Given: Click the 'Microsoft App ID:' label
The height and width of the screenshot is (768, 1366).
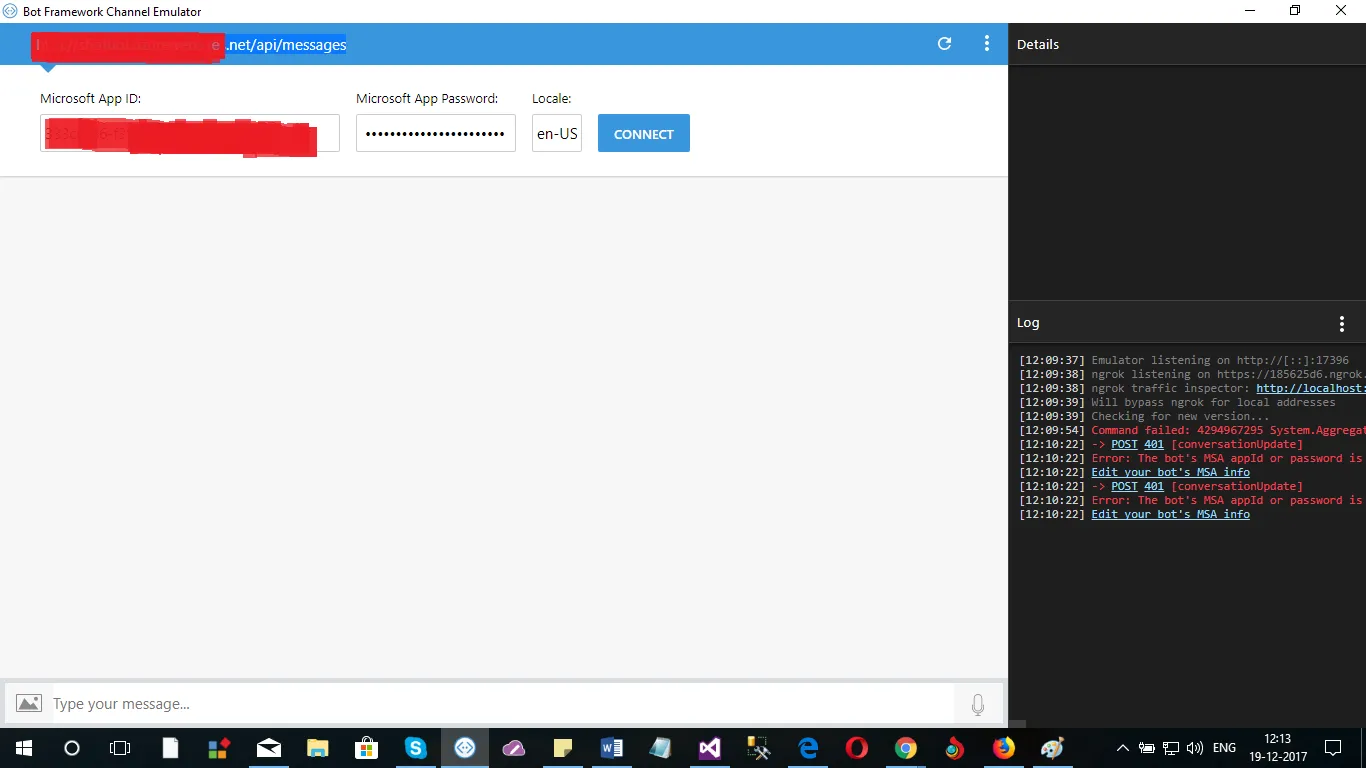Looking at the screenshot, I should (x=90, y=99).
